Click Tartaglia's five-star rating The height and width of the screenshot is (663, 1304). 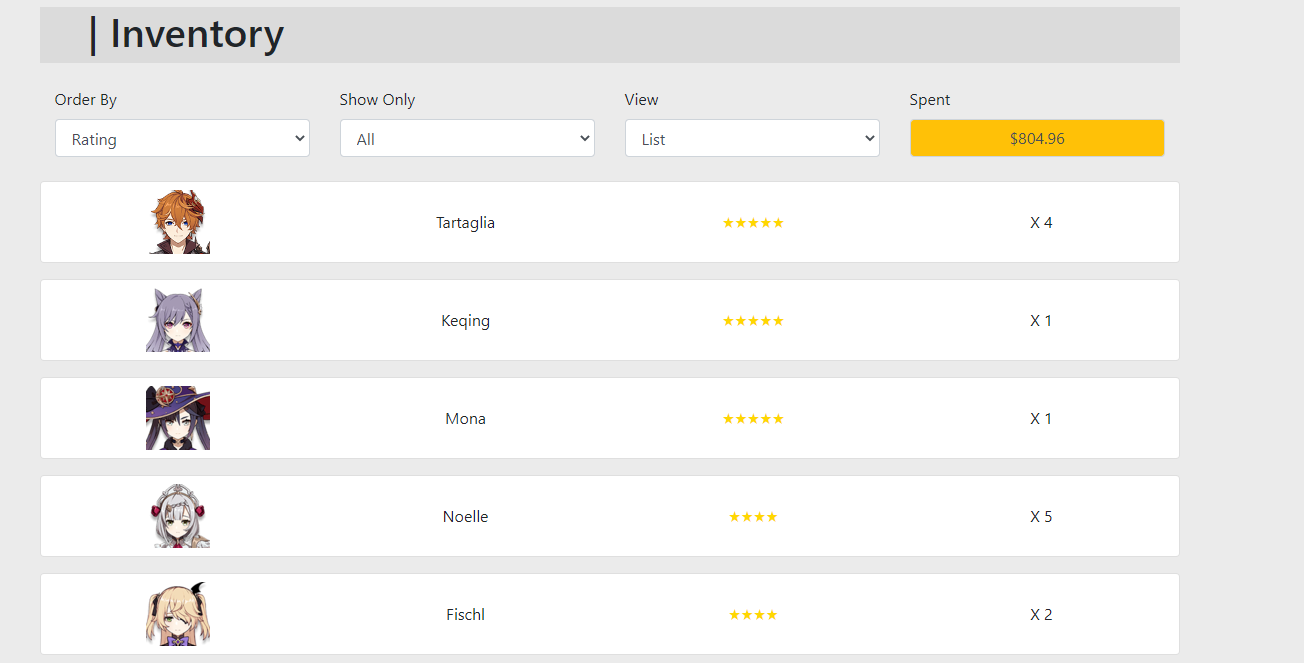[753, 223]
